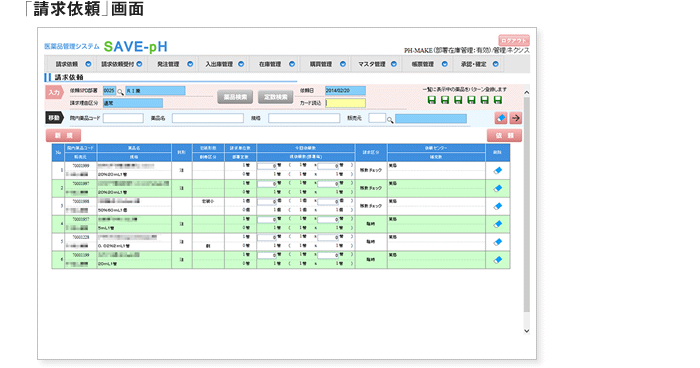Click the vertical scrollbar thumb
The image size is (700, 368).
[526, 204]
